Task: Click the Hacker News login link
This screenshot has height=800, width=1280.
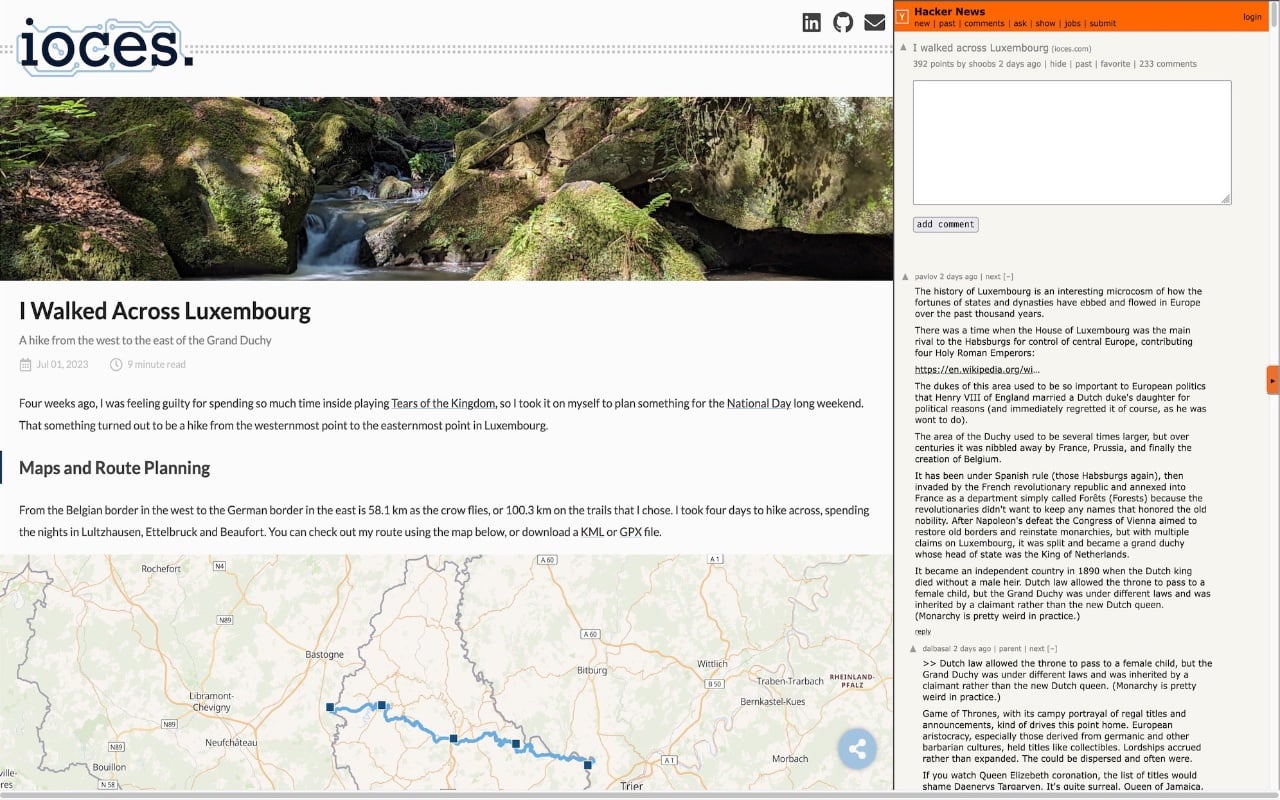Action: pyautogui.click(x=1252, y=17)
